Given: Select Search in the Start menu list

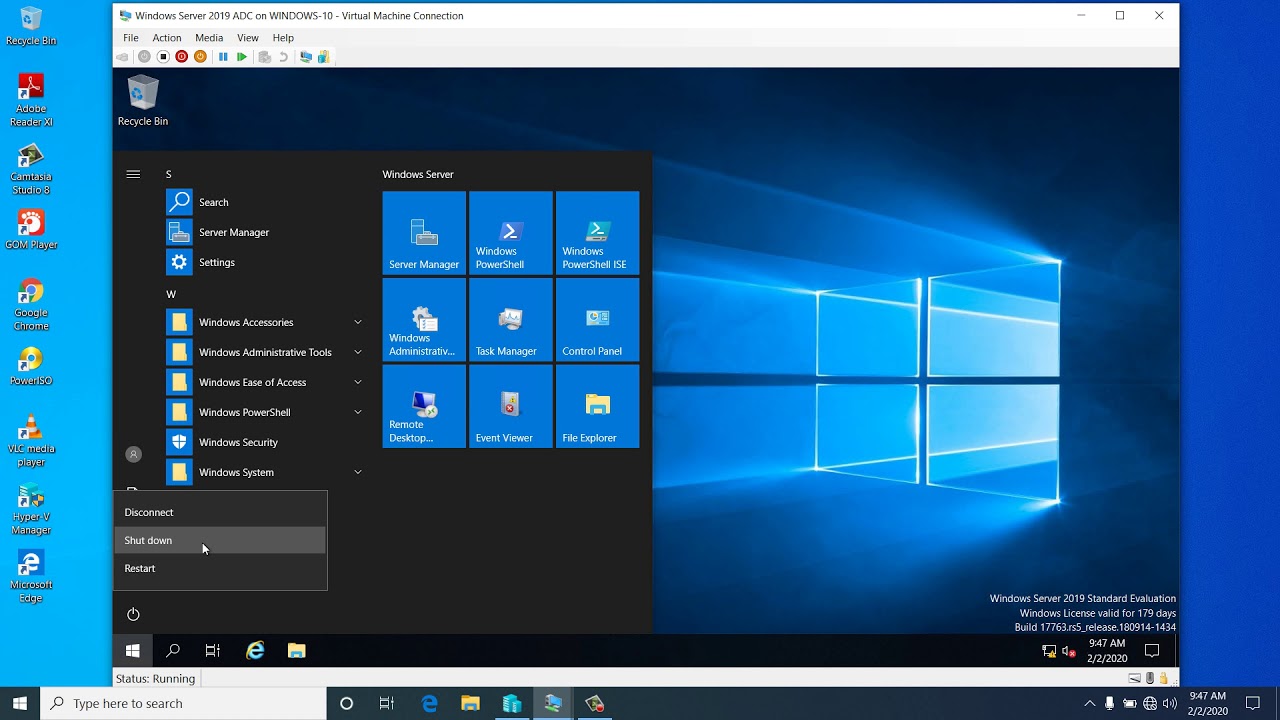Looking at the screenshot, I should coord(264,202).
